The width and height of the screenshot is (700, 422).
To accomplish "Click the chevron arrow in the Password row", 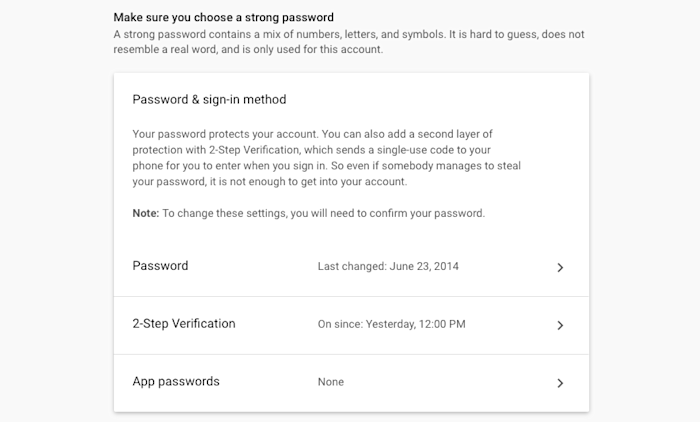I will [560, 267].
